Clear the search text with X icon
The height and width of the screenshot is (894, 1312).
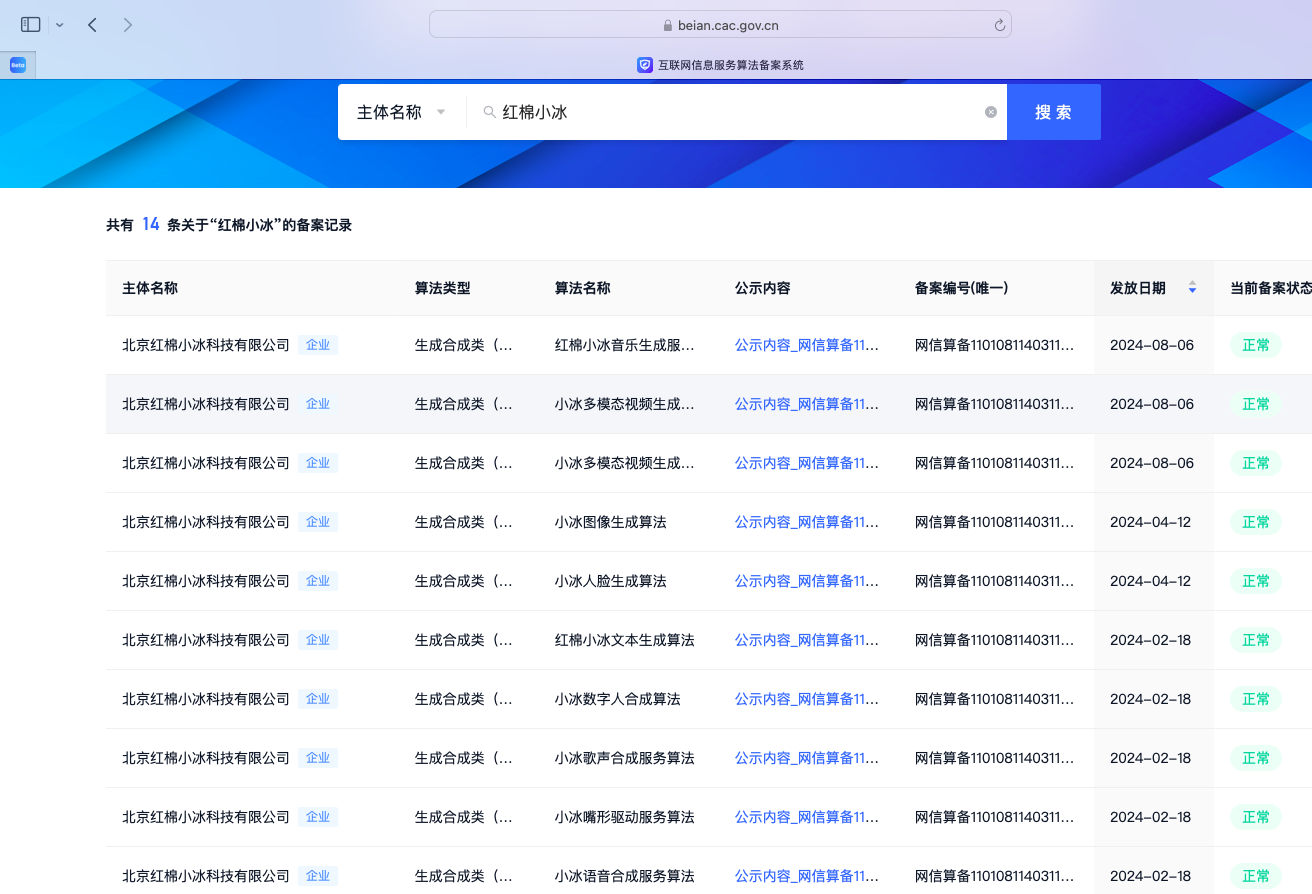(991, 112)
